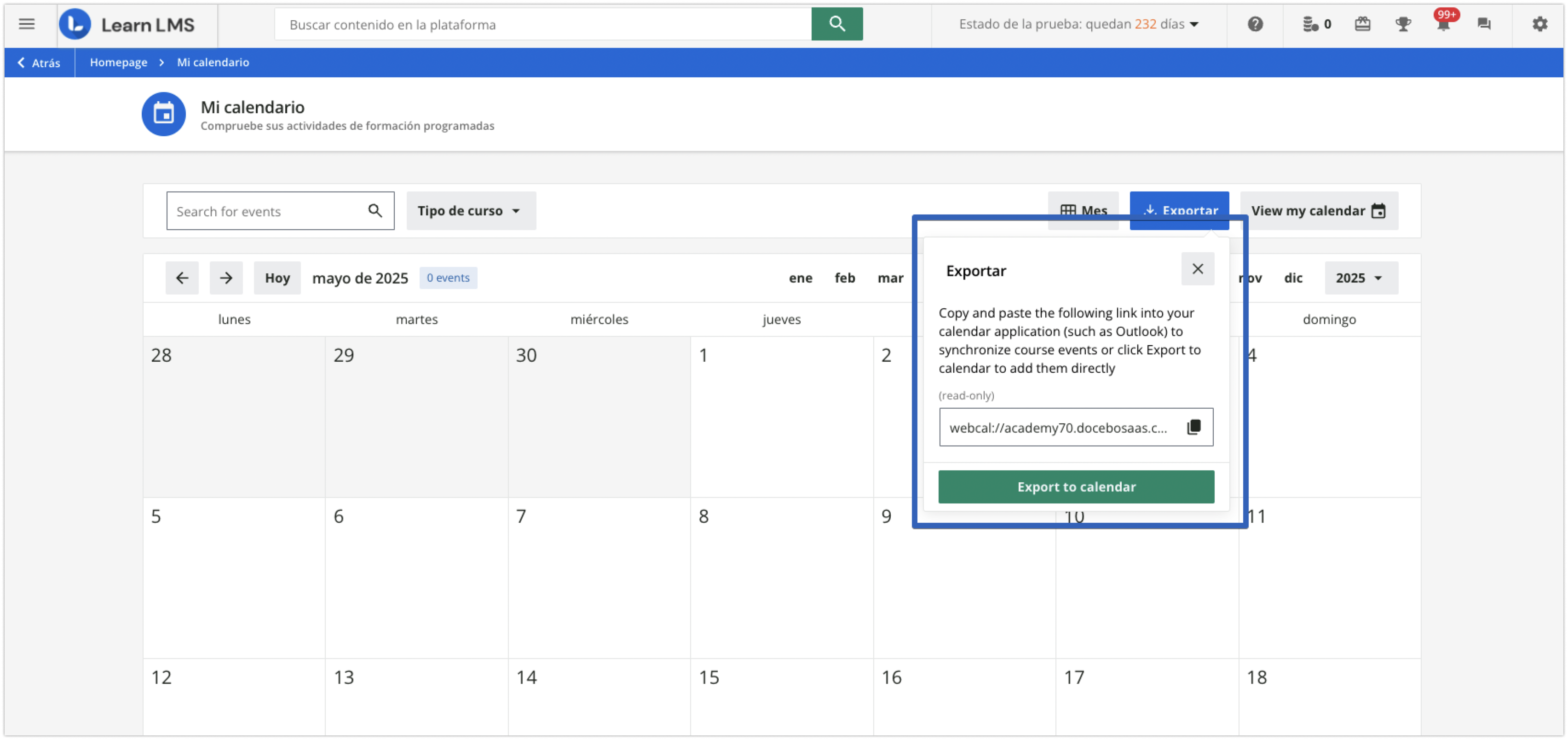Select the day 18 cell
Viewport: 1568px width, 740px height.
tap(1329, 697)
